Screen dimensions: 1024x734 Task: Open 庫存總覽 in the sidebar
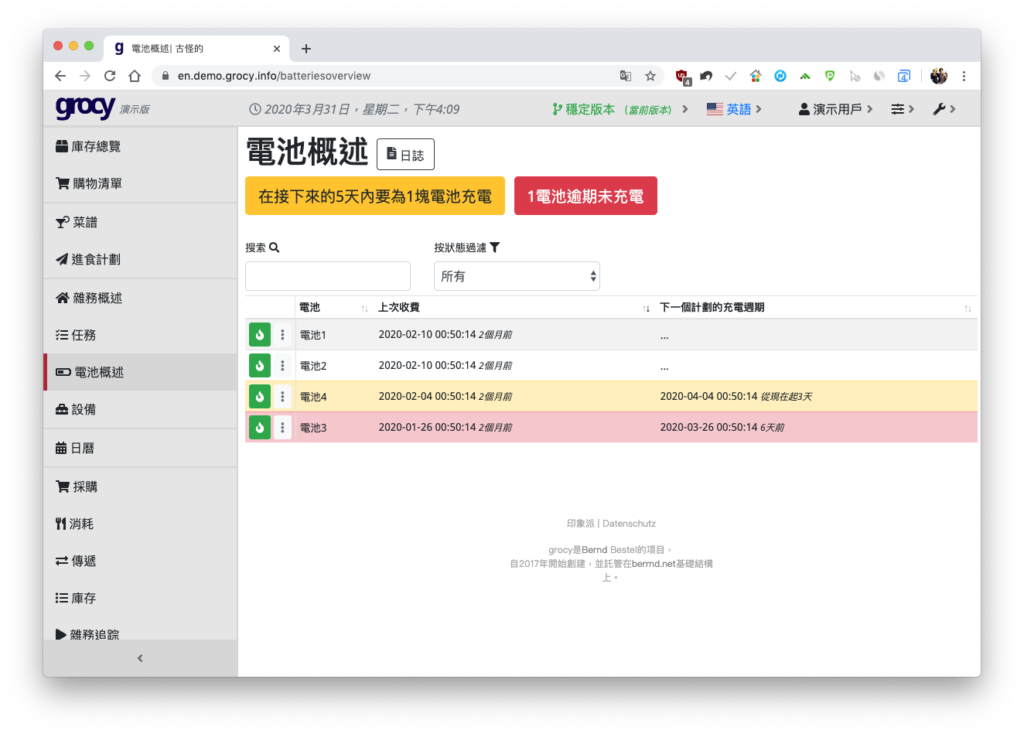coord(140,146)
